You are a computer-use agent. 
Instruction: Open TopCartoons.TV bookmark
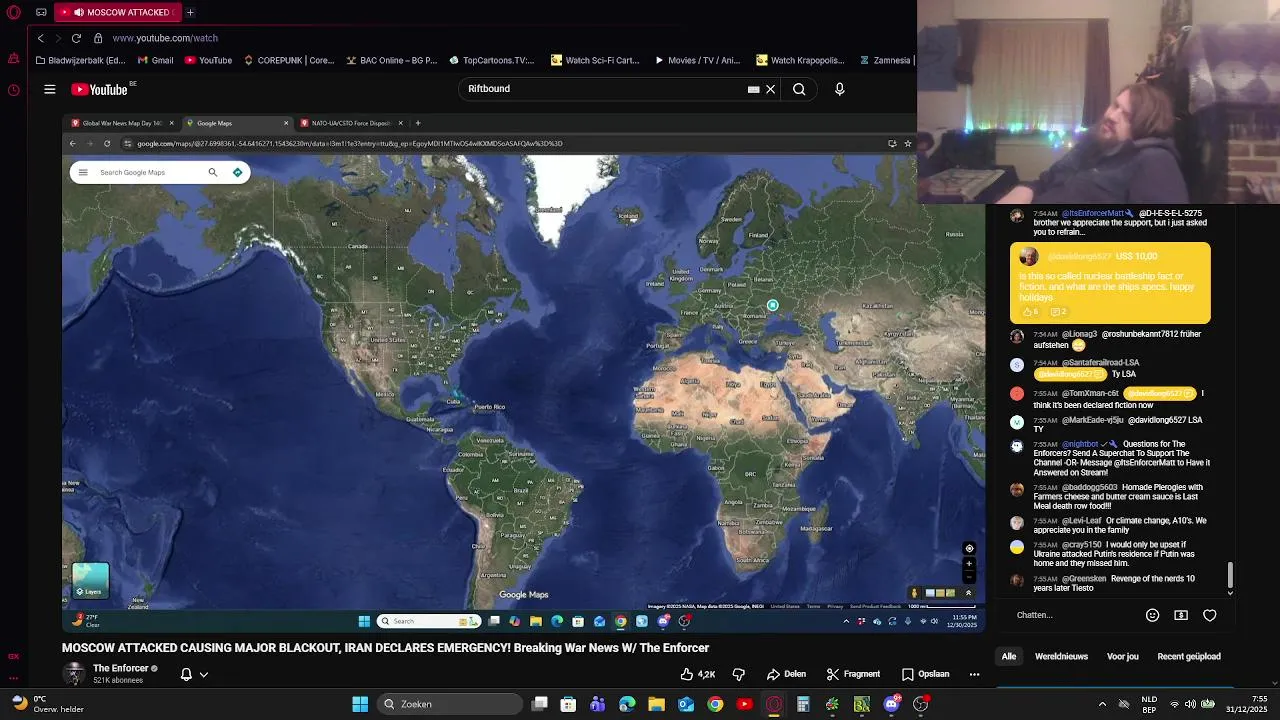[492, 60]
